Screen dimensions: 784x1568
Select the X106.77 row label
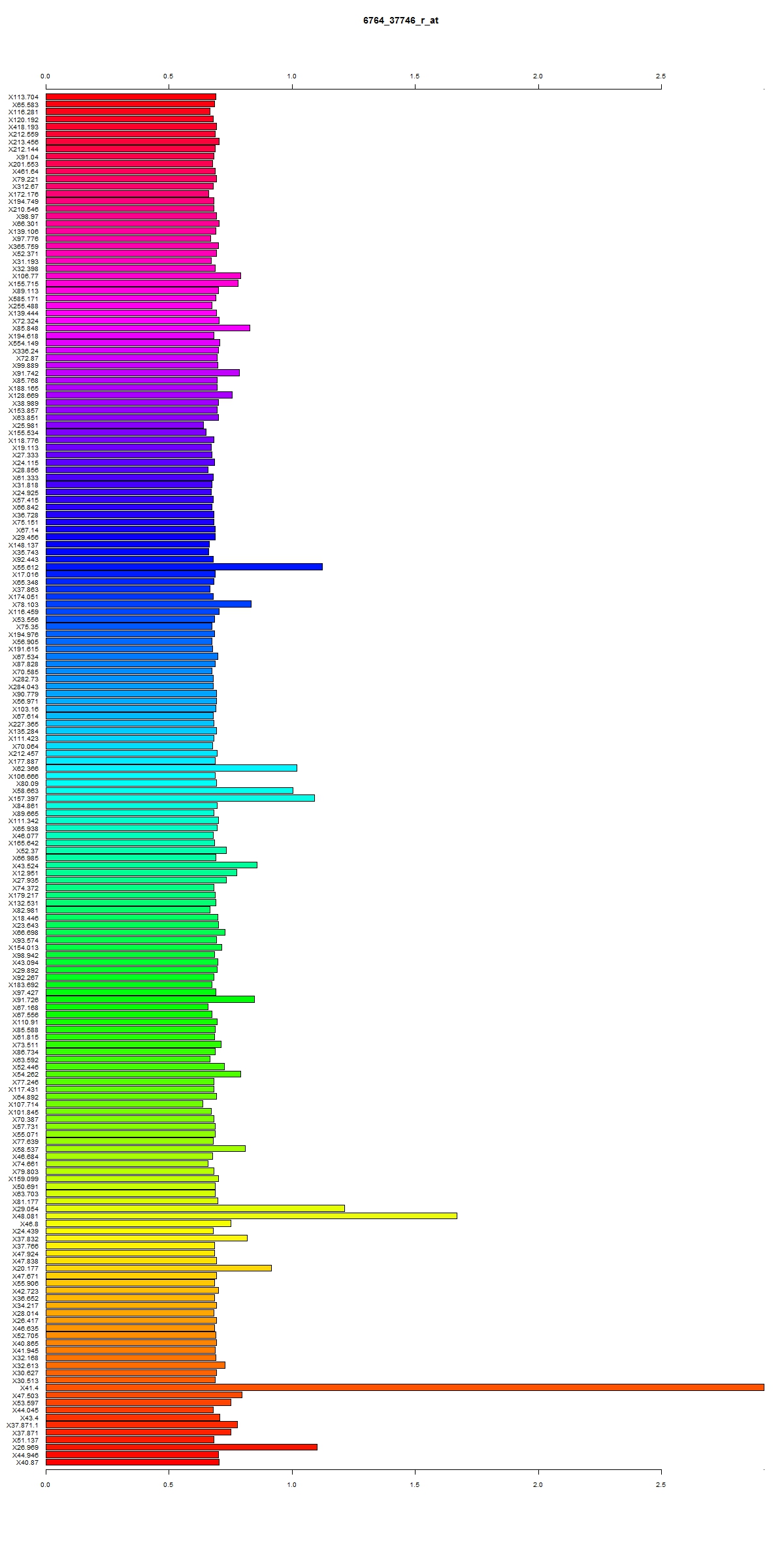pyautogui.click(x=25, y=276)
